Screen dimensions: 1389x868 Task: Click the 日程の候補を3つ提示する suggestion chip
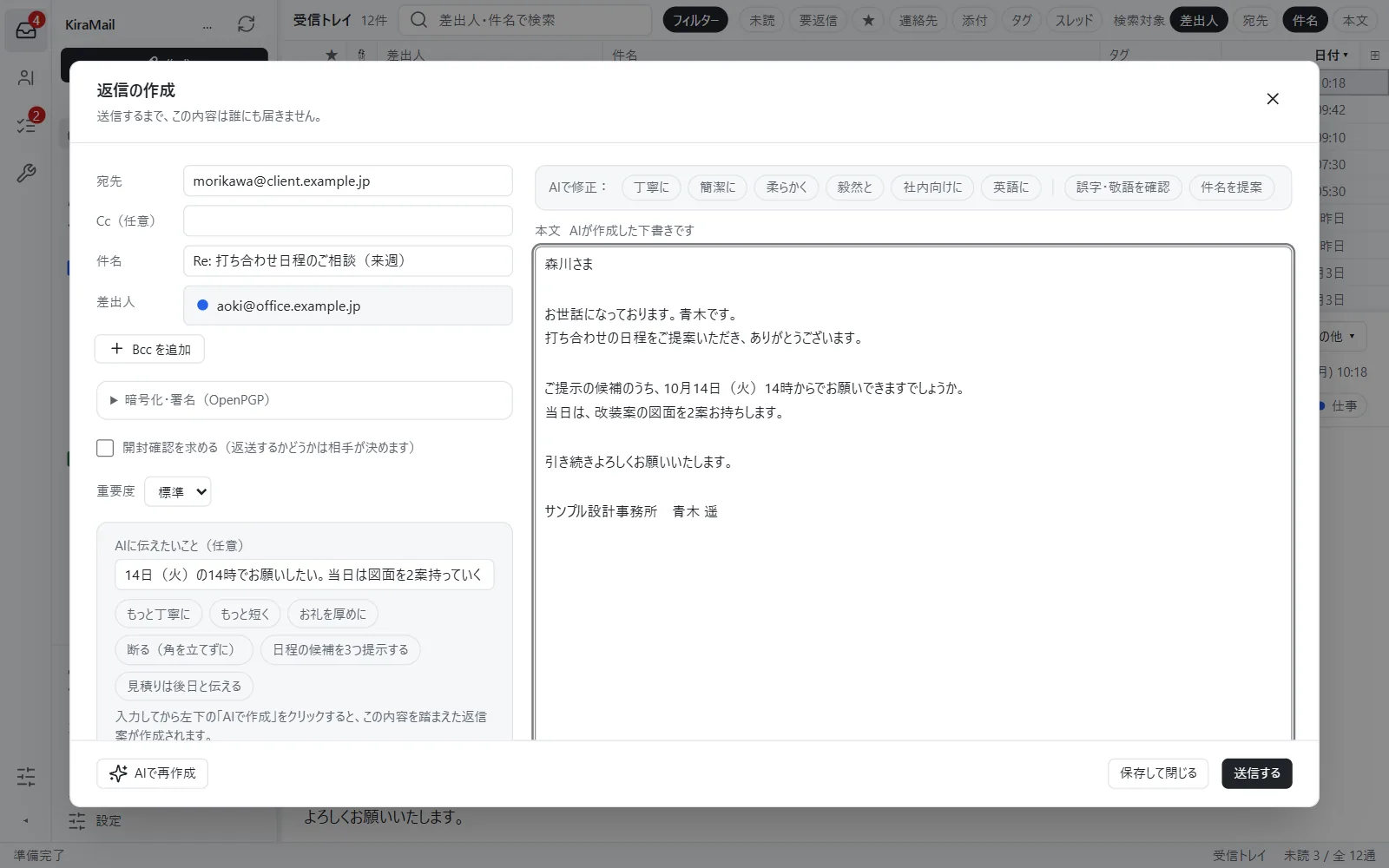point(340,650)
